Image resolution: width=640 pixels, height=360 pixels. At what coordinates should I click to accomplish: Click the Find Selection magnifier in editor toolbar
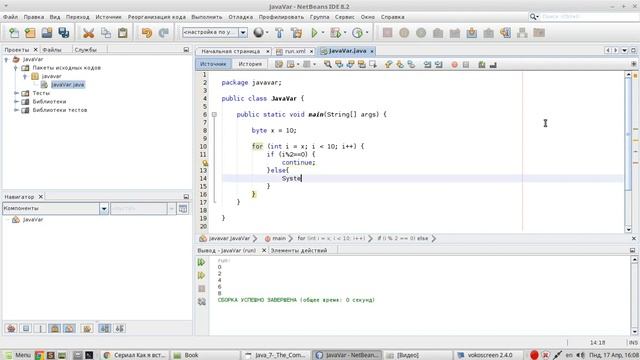coord(327,64)
